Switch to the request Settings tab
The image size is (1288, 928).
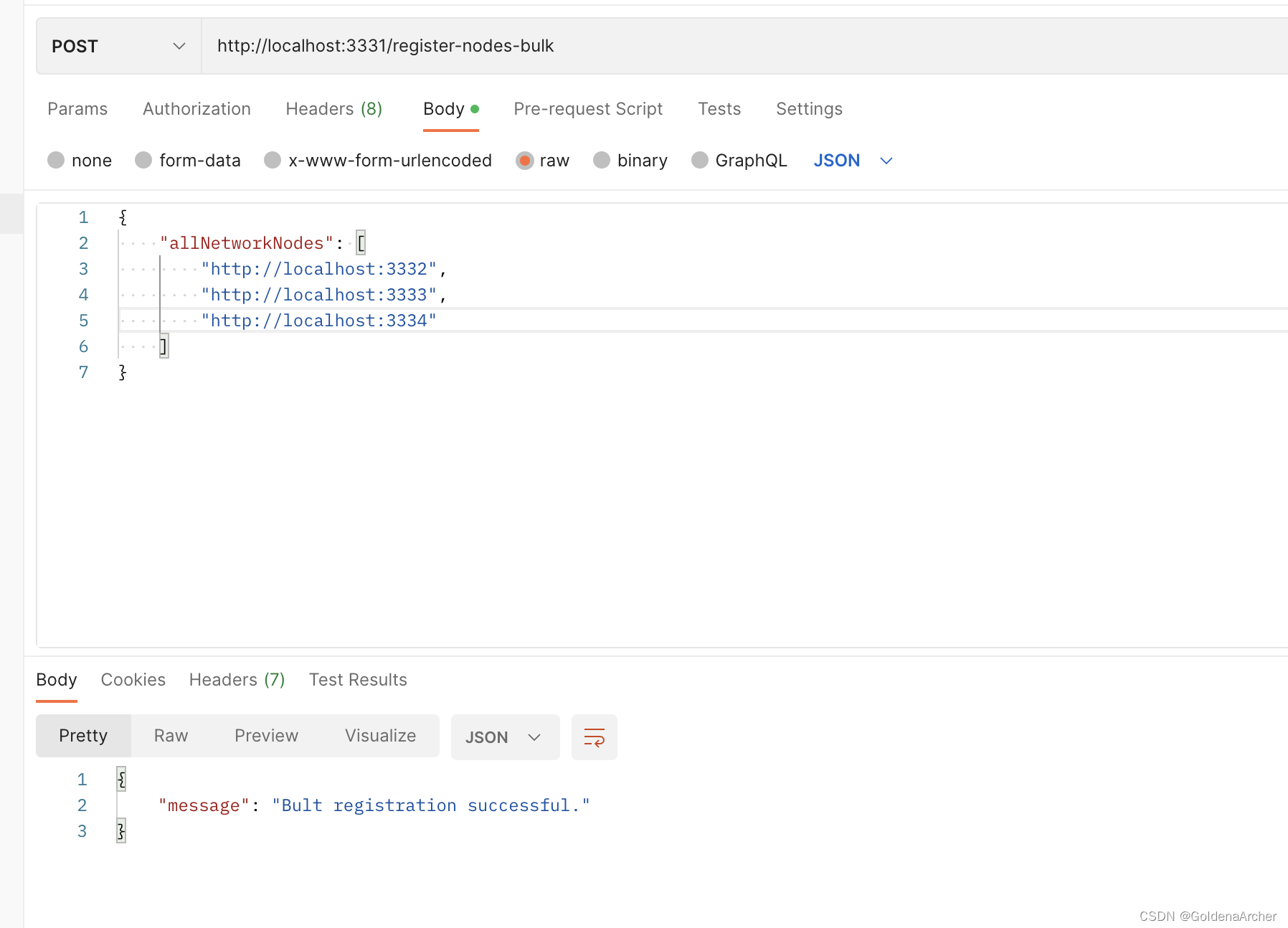pos(809,109)
